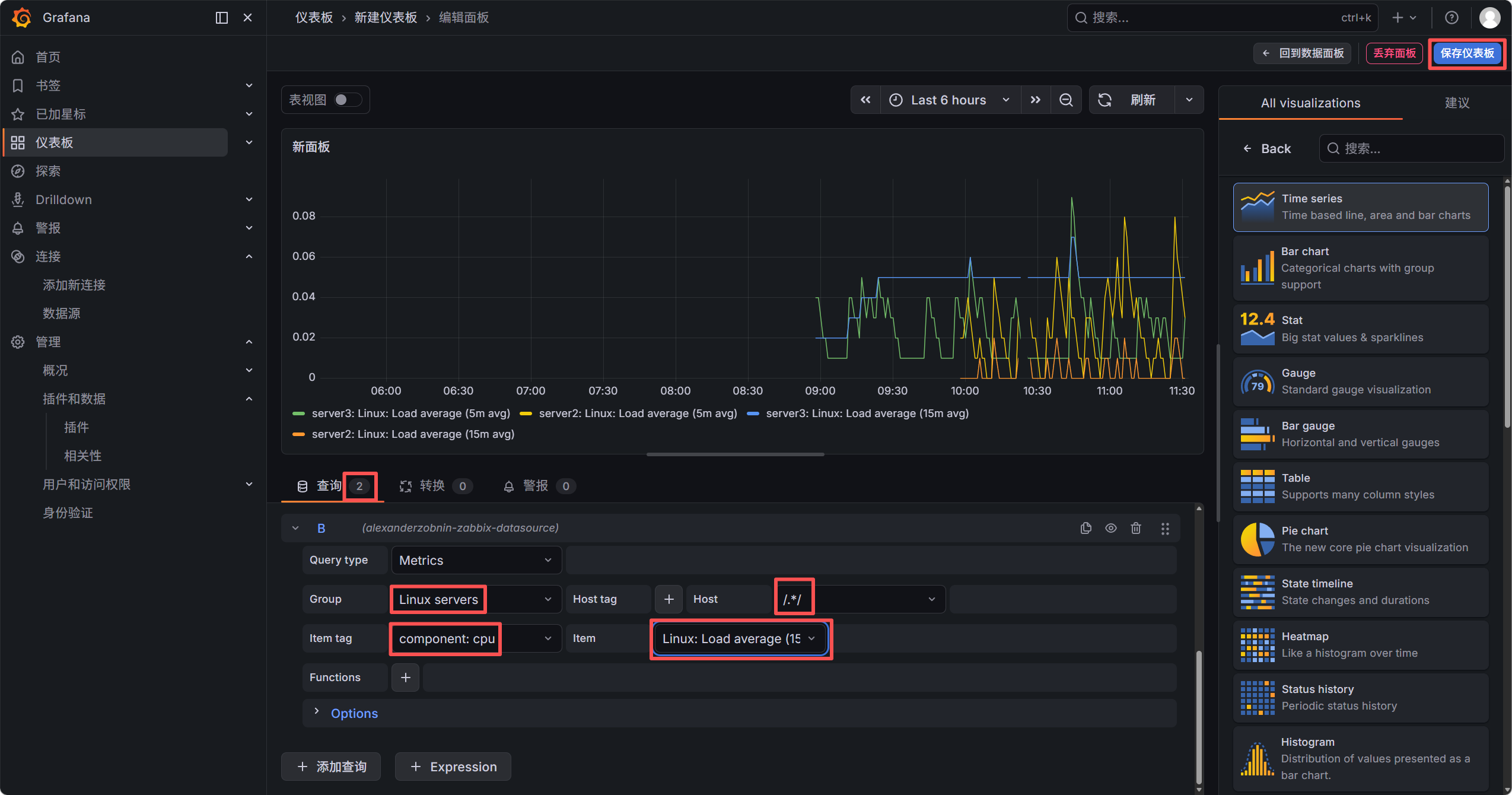Image resolution: width=1512 pixels, height=795 pixels.
Task: Collapse the 连接 connections section chevron
Action: click(x=249, y=256)
